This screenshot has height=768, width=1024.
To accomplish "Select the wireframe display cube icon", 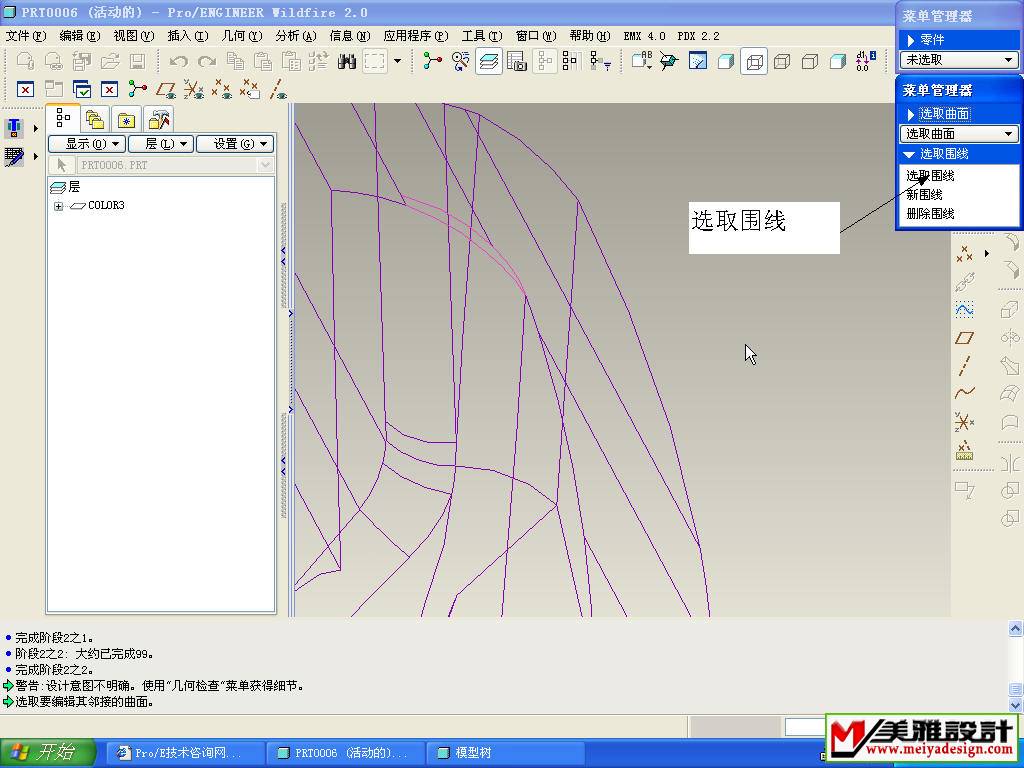I will click(754, 62).
